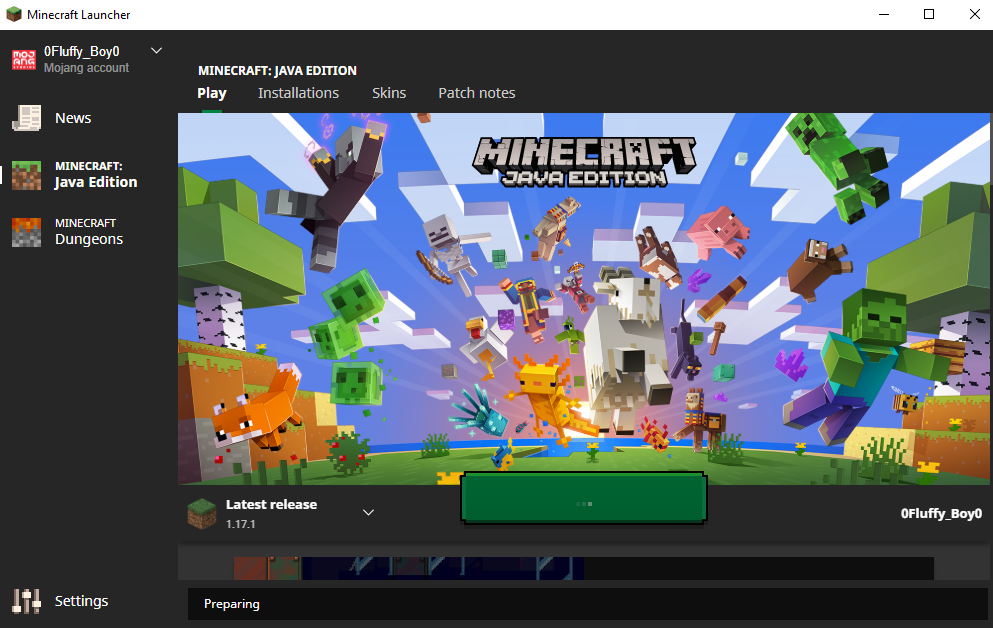Viewport: 993px width, 628px height.
Task: Open the Installations tab
Action: (298, 93)
